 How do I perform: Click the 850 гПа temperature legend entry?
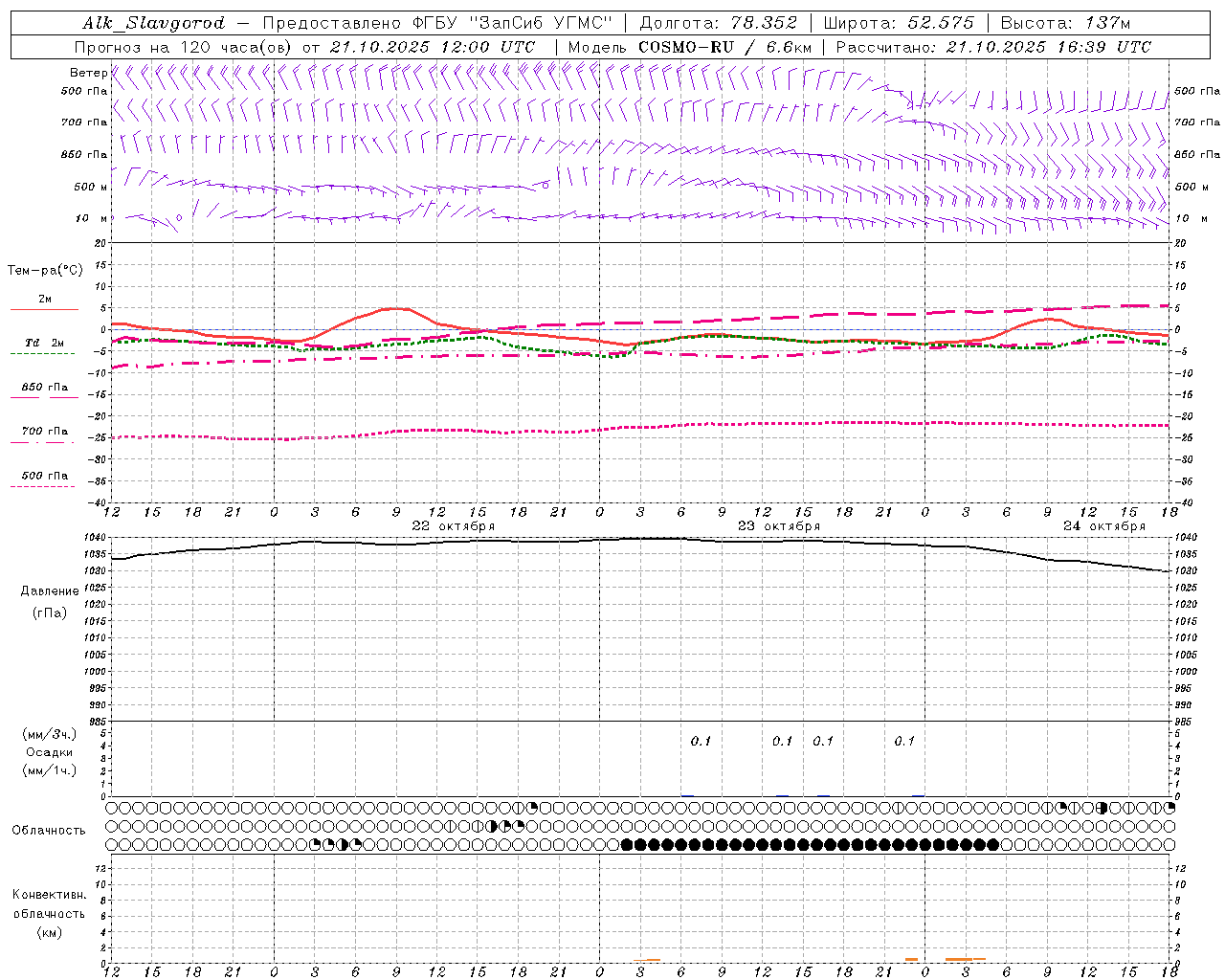(45, 390)
